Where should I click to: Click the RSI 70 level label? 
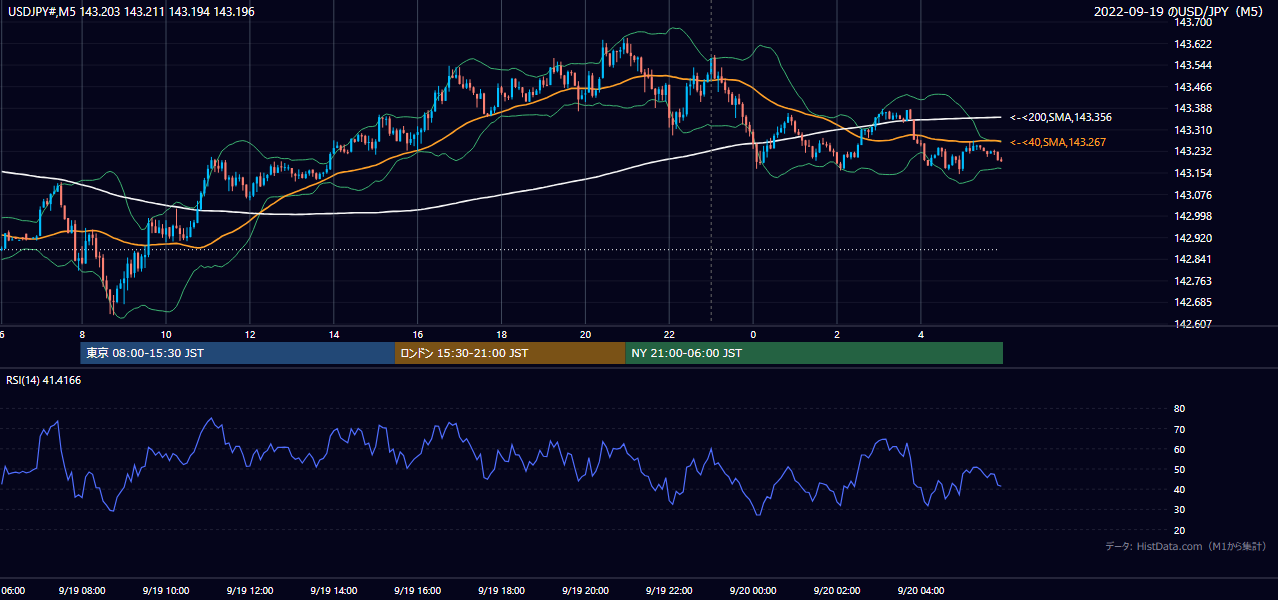click(x=1179, y=429)
